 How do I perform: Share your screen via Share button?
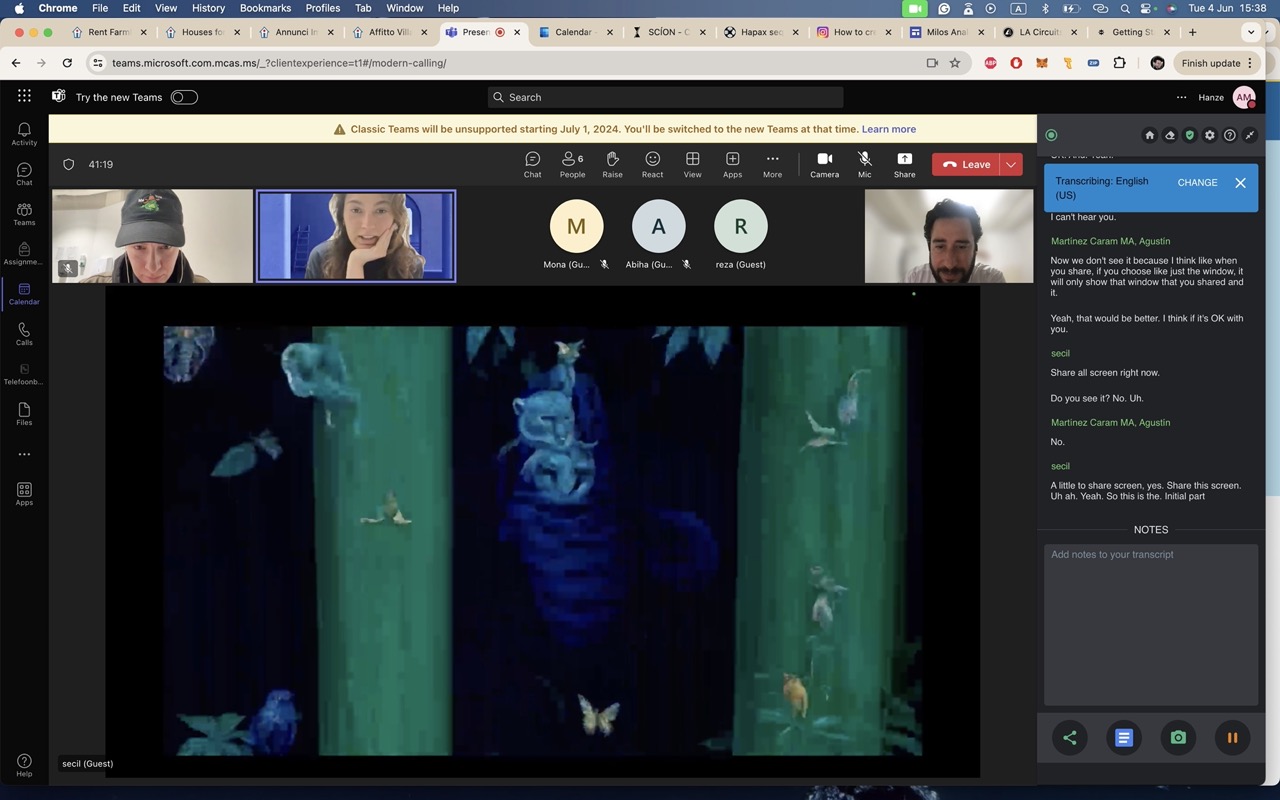pos(904,165)
